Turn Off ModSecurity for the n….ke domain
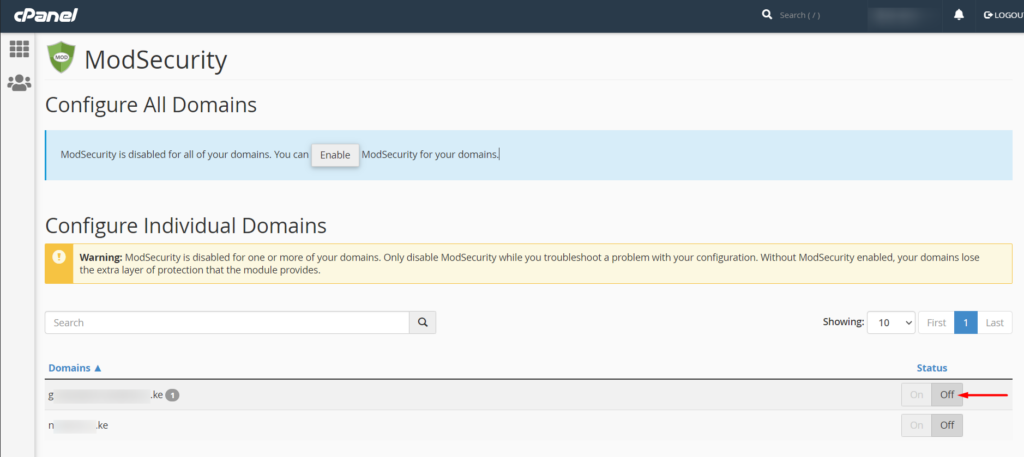 (947, 425)
